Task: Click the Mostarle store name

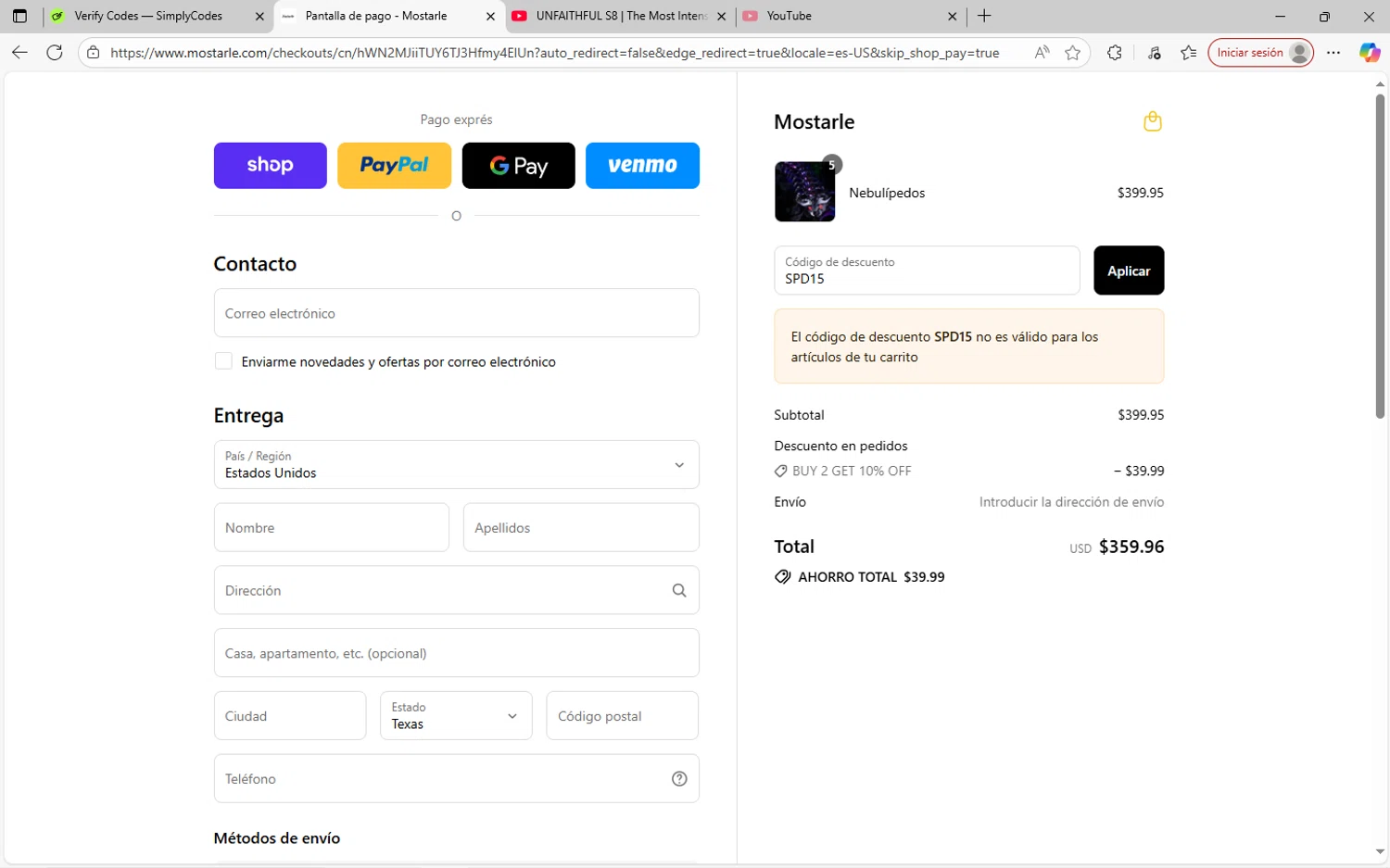Action: tap(815, 122)
